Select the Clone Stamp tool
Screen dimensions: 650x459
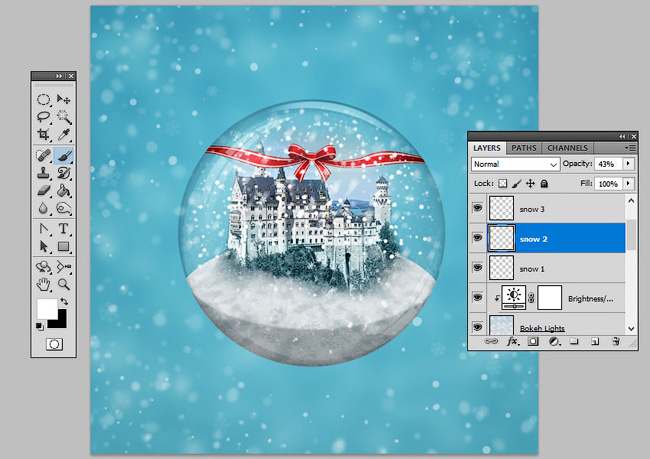44,173
